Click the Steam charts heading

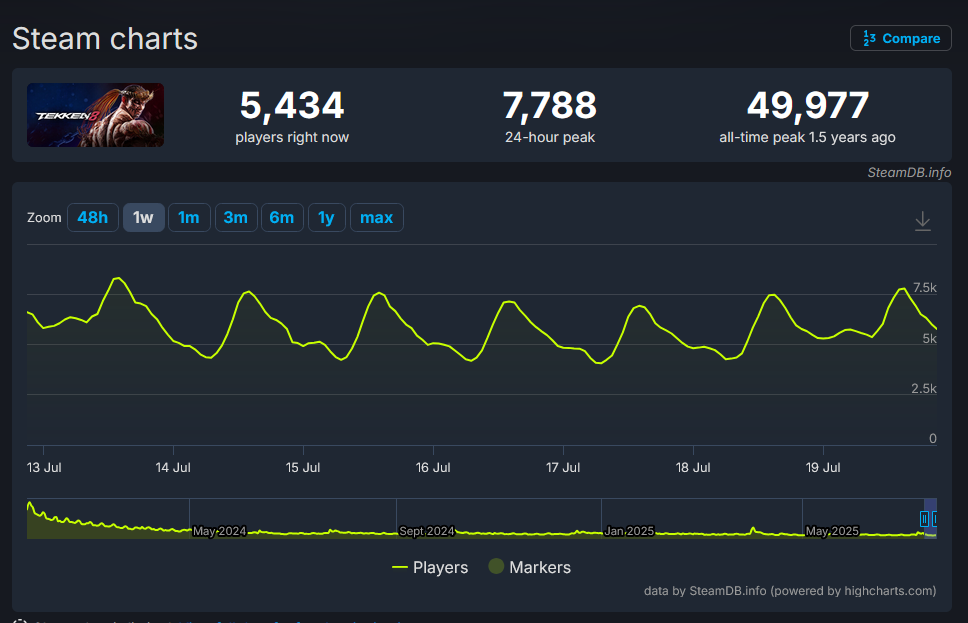point(105,38)
